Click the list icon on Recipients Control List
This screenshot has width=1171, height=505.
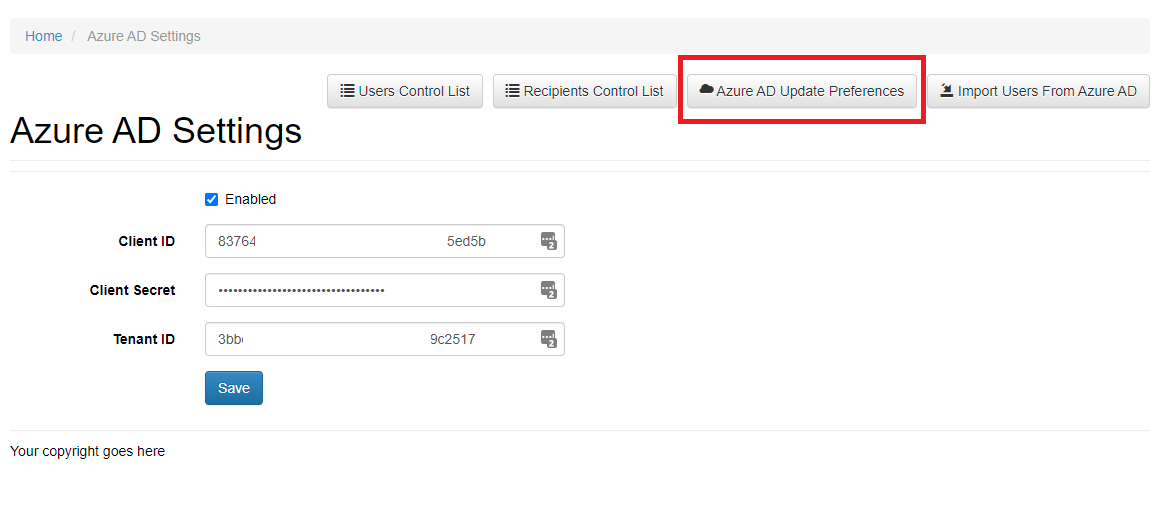pos(512,91)
